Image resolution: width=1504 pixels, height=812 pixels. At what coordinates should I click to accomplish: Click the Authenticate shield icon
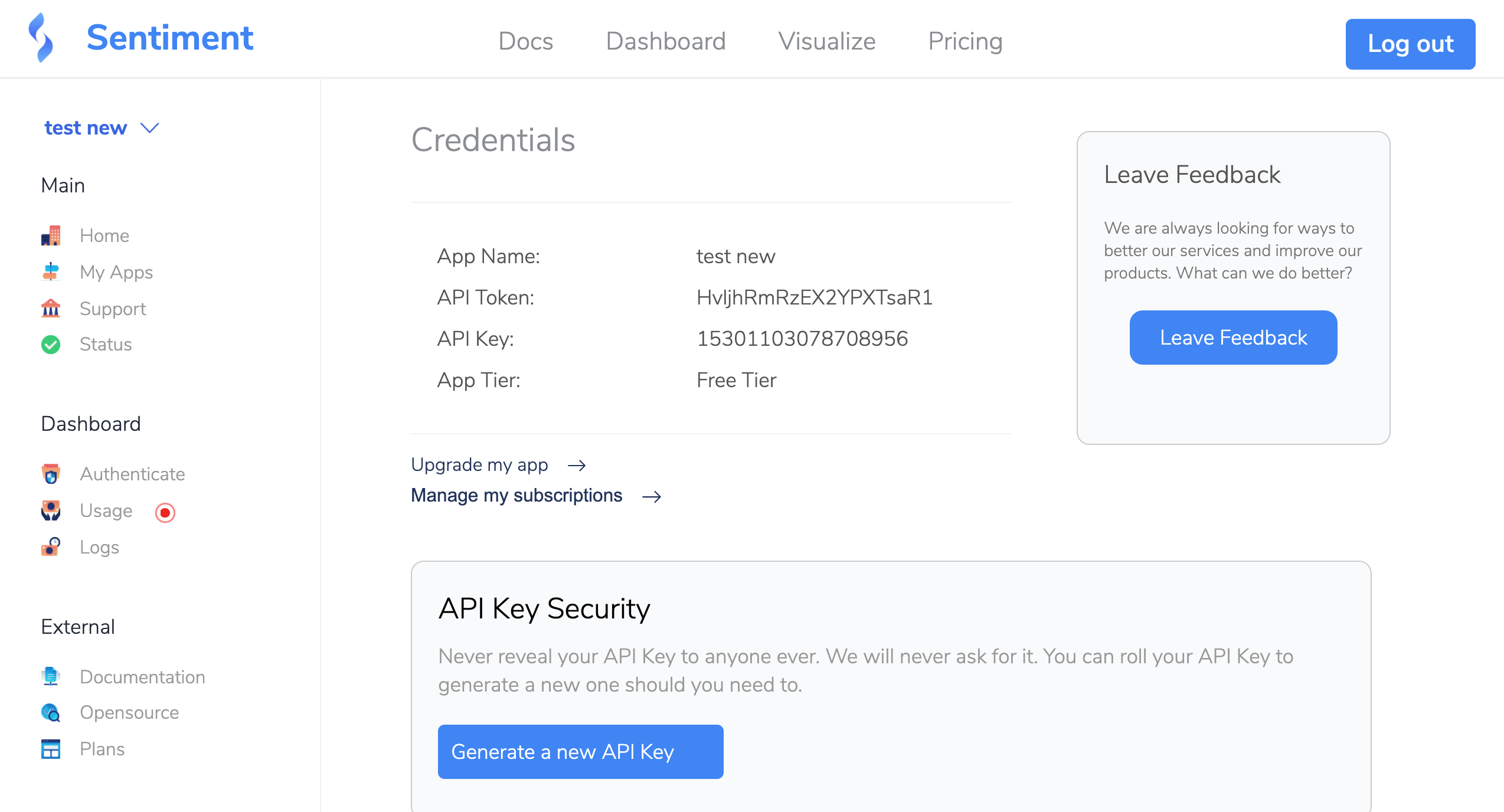pos(51,474)
